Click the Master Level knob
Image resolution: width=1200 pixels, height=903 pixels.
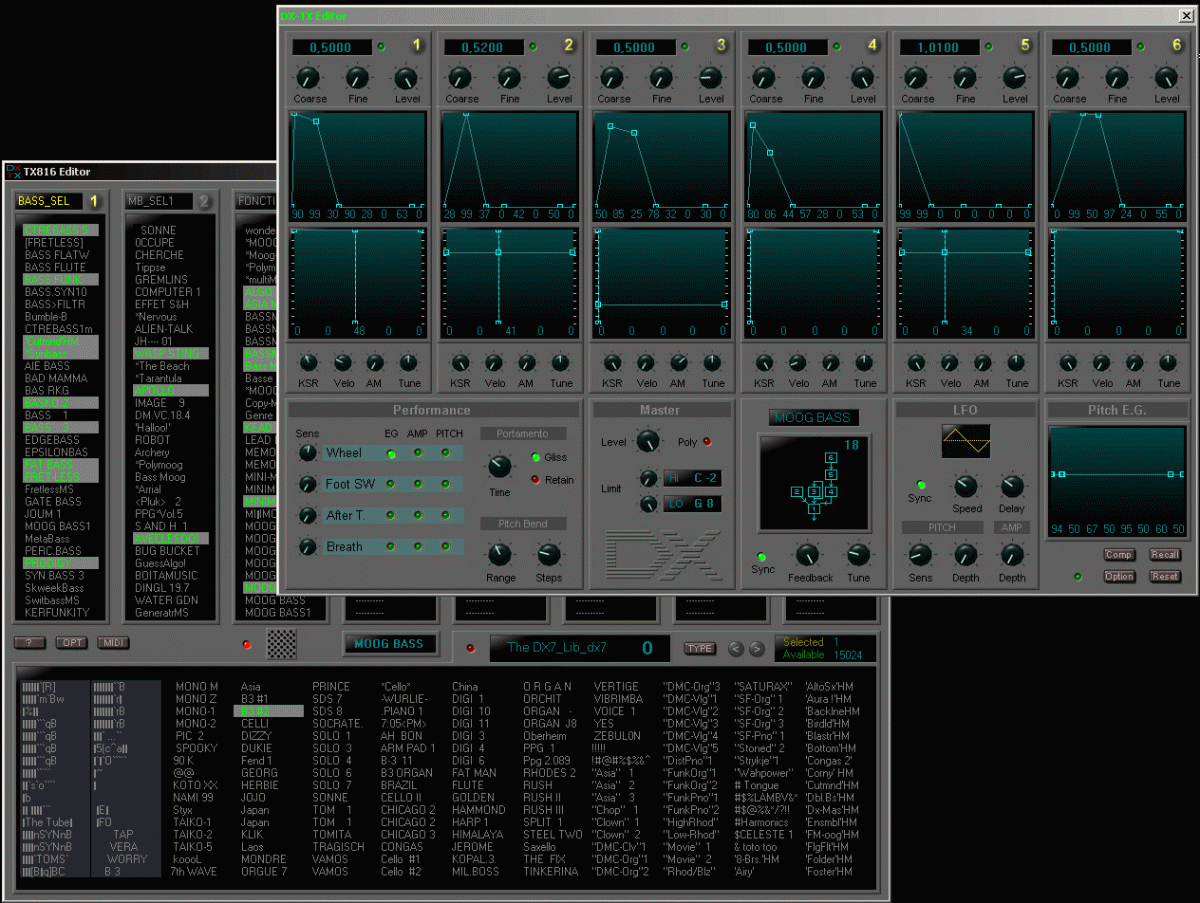click(x=648, y=441)
